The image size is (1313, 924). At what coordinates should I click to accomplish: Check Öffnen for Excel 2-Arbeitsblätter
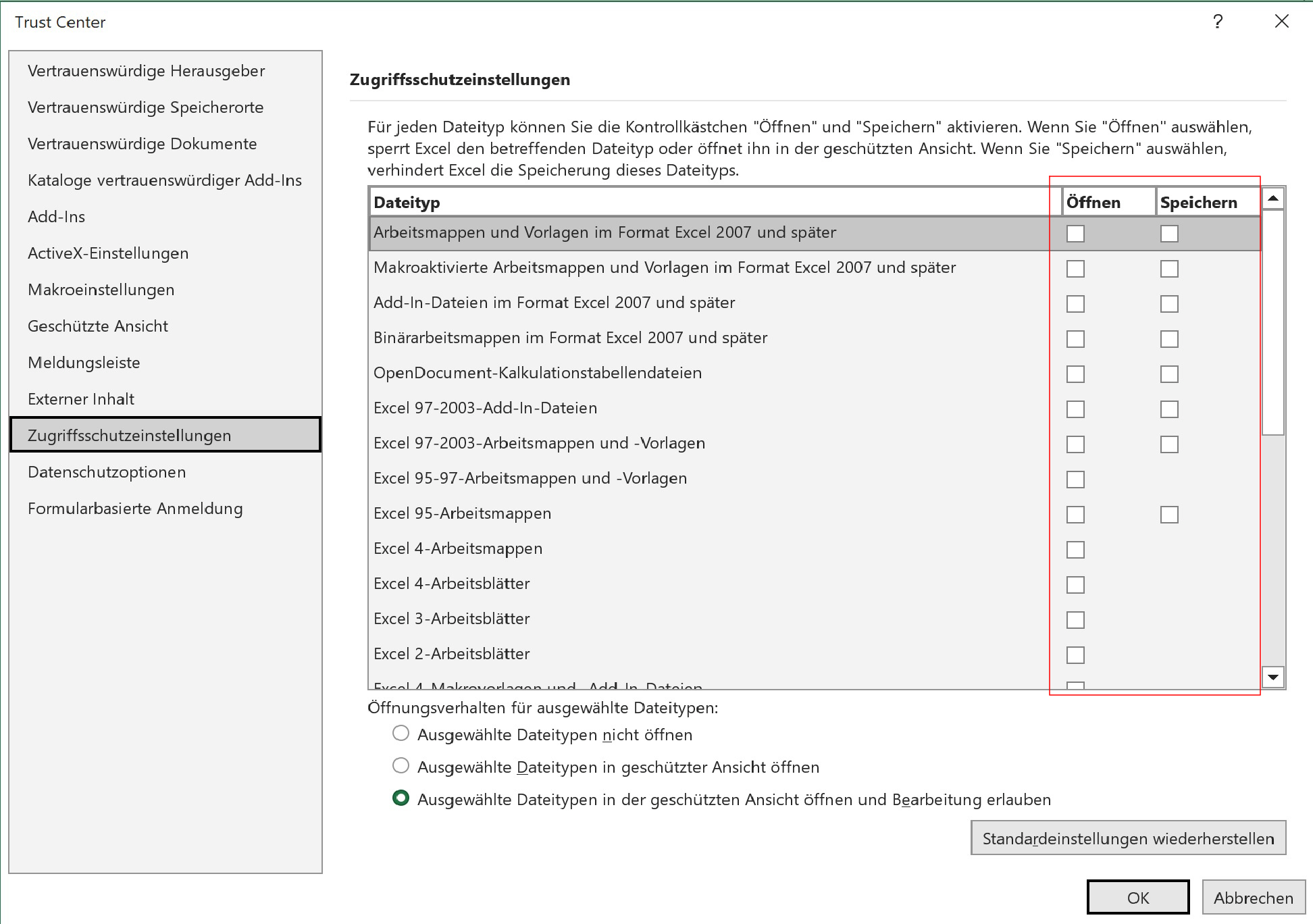pos(1075,655)
